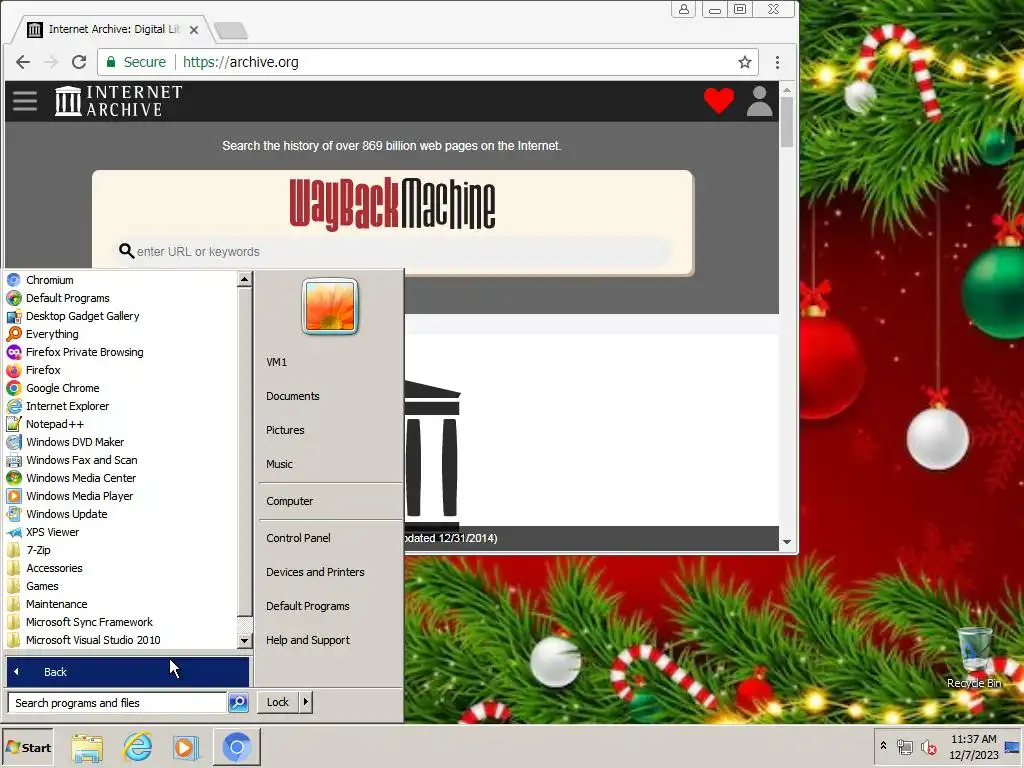Click the Start button on the taskbar
This screenshot has height=768, width=1024.
[x=28, y=748]
